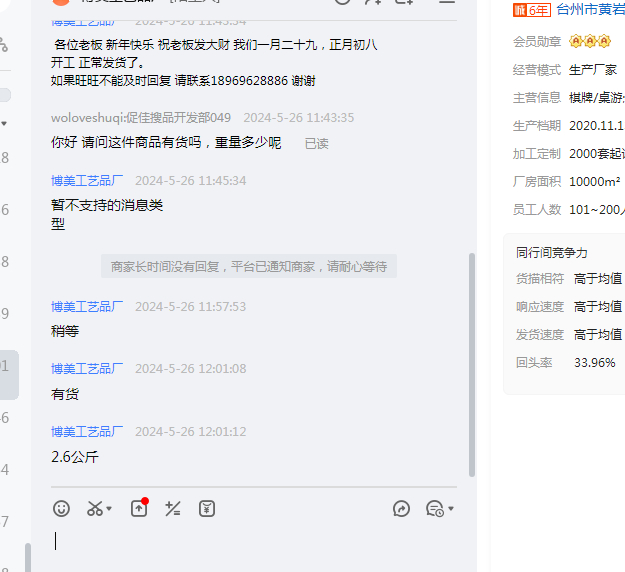Click sender name 博美工艺品厂 at 11:45:34
Screen dimensions: 625x572
(87, 181)
